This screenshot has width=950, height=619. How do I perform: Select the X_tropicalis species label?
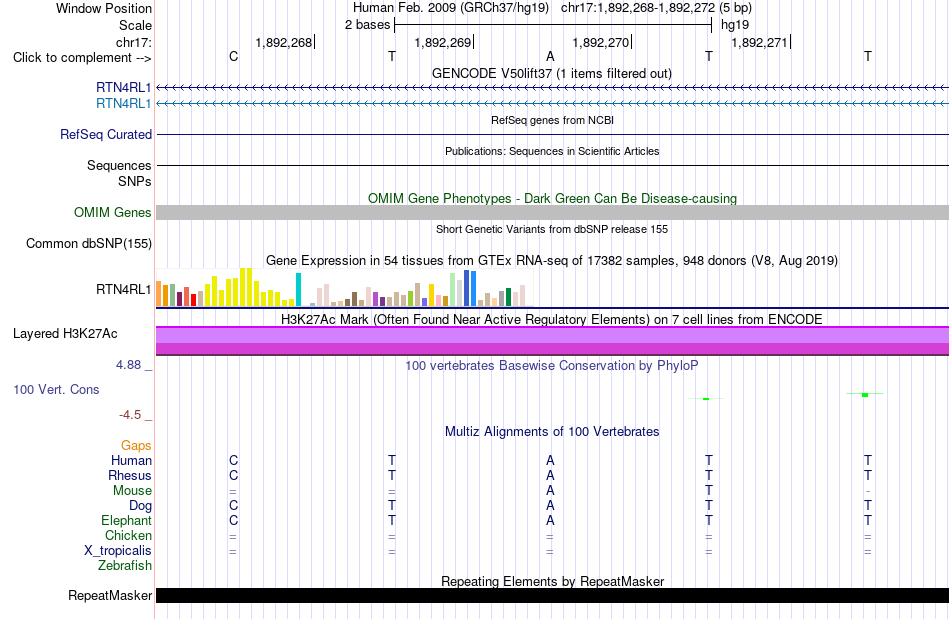point(118,551)
